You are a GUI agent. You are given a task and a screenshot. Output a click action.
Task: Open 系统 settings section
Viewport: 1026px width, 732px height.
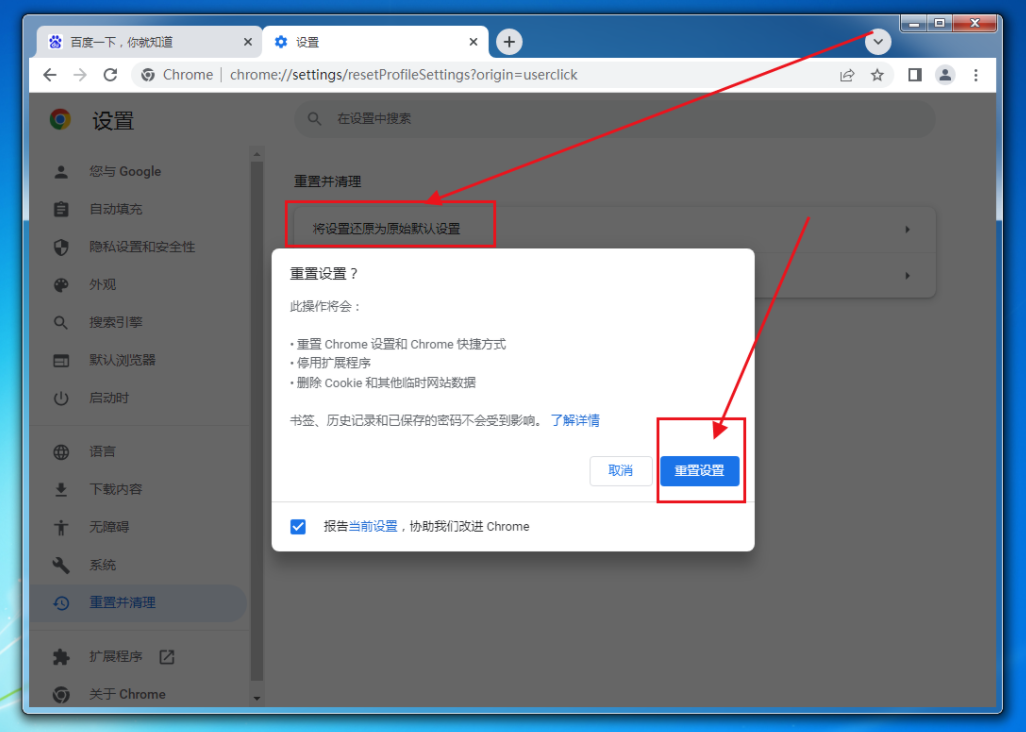coord(139,565)
